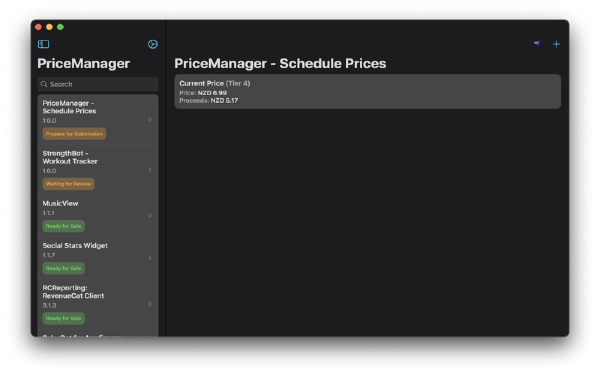Open StrengthBot row disclosure chevron
Screen dimensions: 600x375
[150, 170]
